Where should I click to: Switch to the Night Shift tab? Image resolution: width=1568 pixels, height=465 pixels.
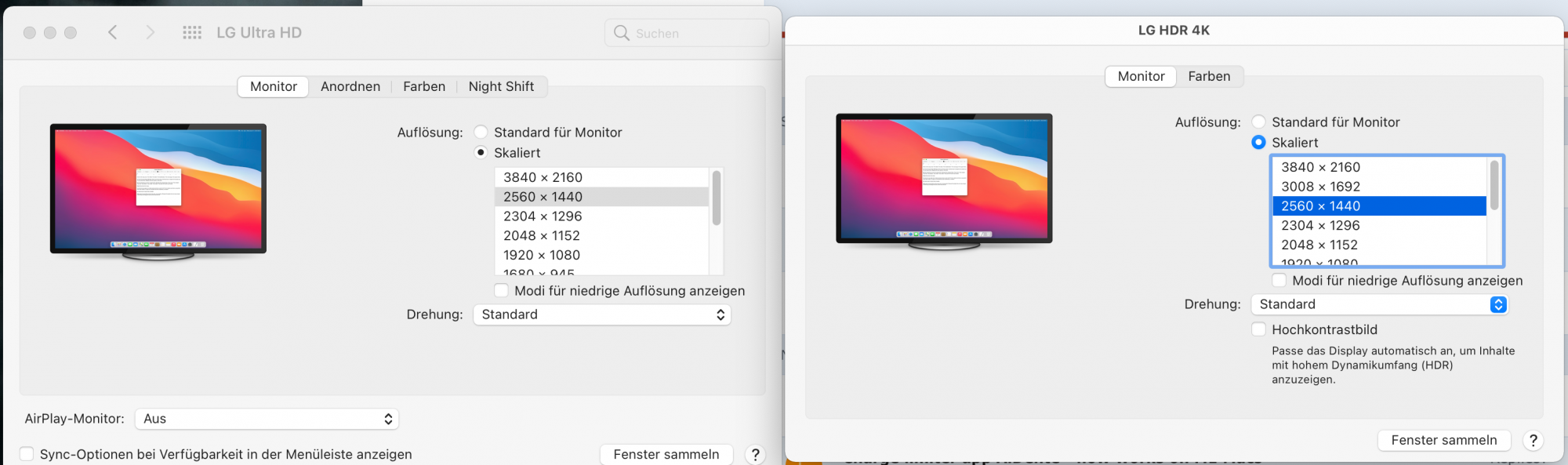tap(501, 86)
